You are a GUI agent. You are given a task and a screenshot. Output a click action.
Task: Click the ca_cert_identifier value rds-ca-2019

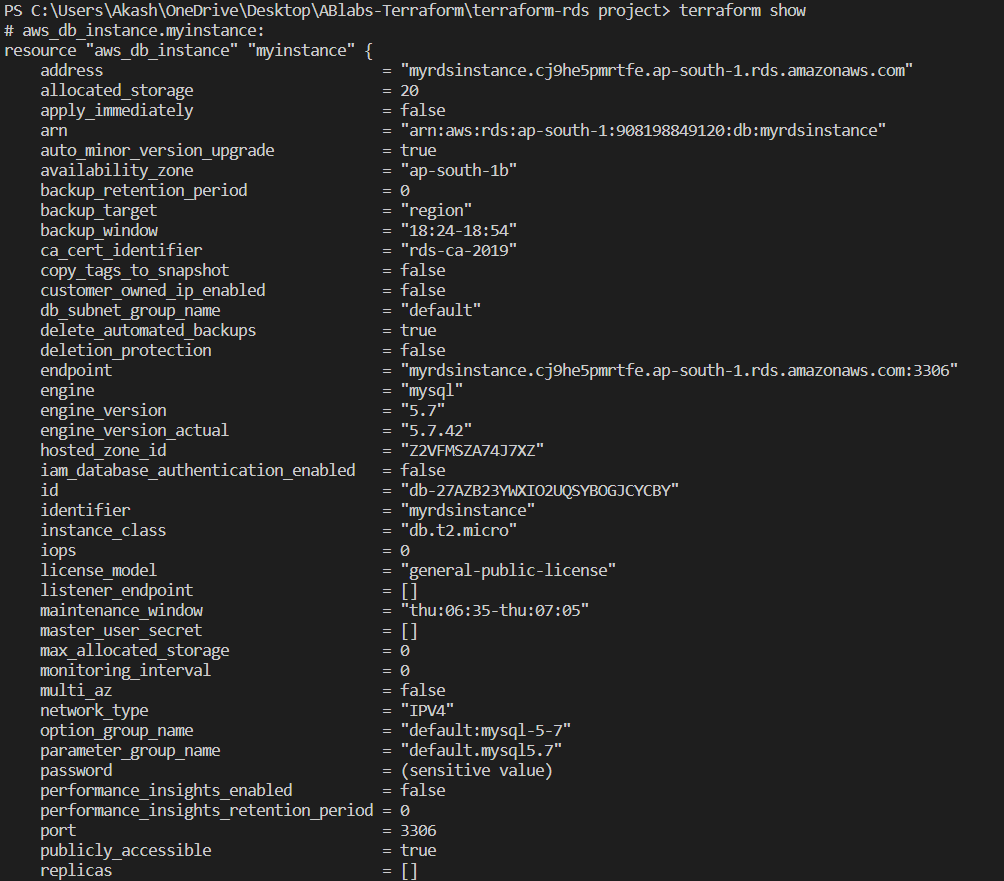click(x=458, y=250)
